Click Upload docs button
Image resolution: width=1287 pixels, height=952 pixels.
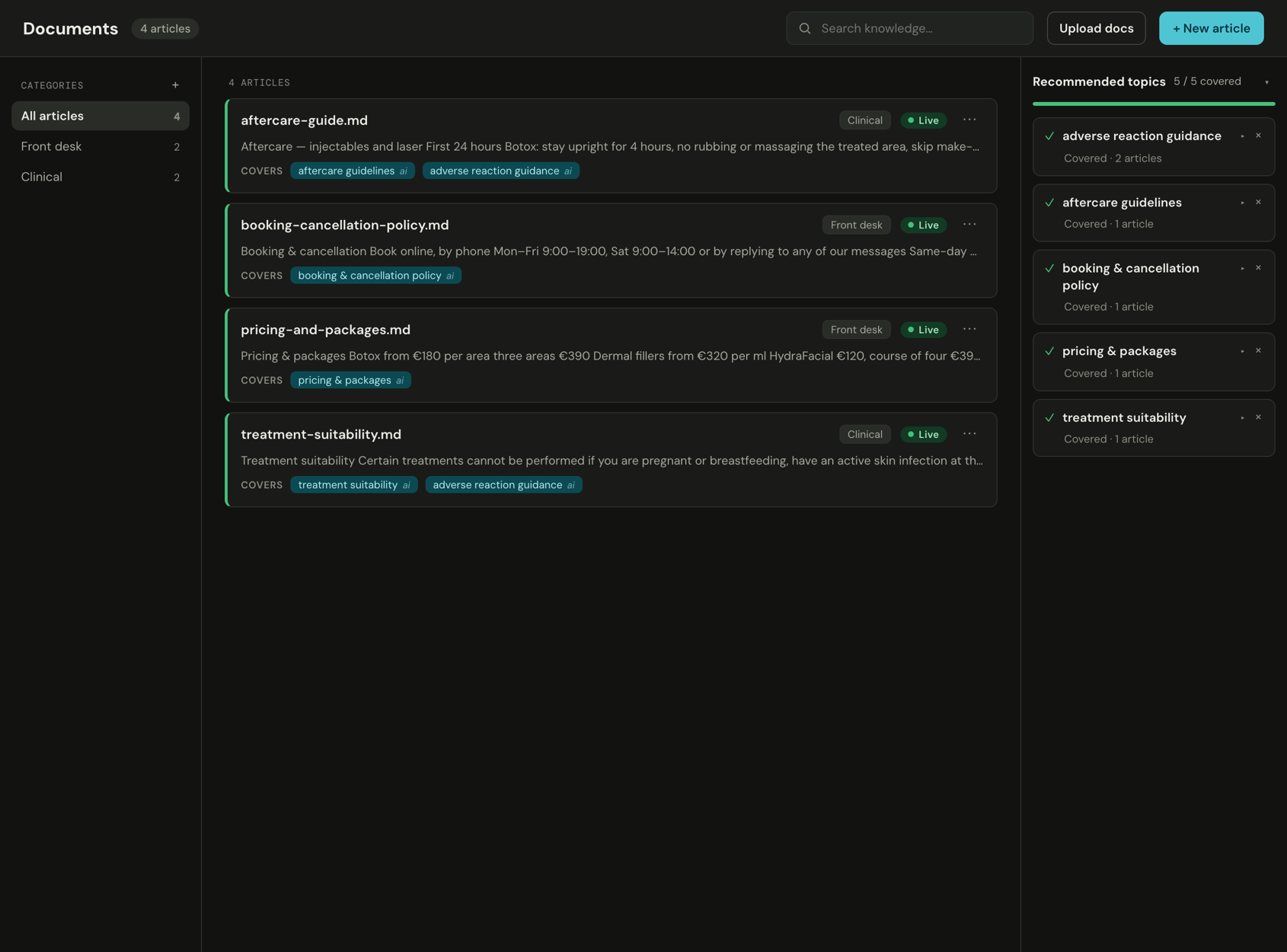point(1096,28)
